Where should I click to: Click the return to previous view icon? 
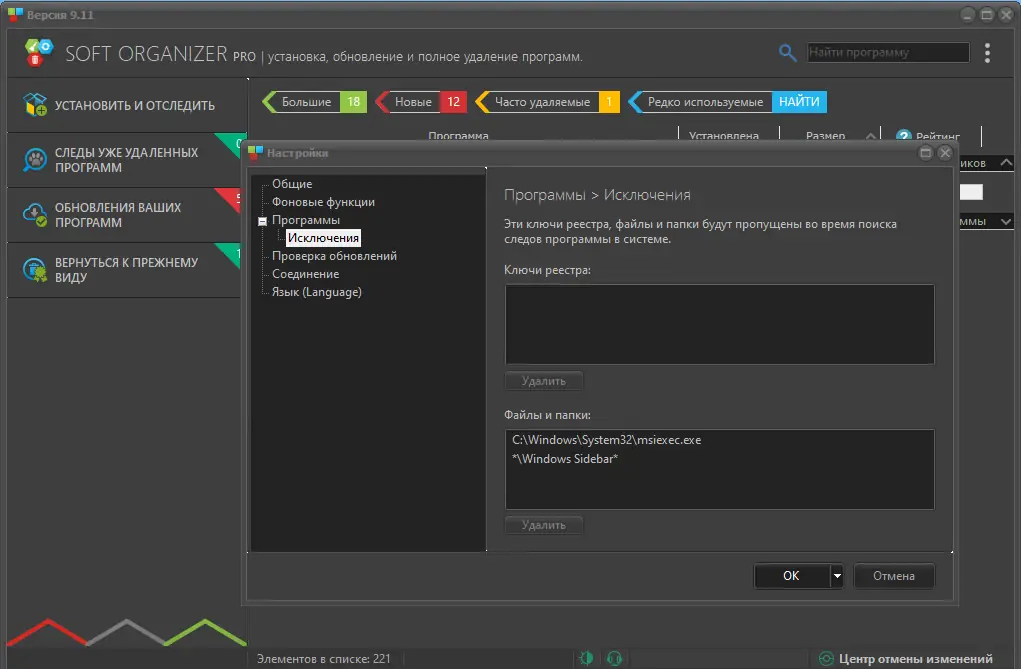tap(35, 270)
